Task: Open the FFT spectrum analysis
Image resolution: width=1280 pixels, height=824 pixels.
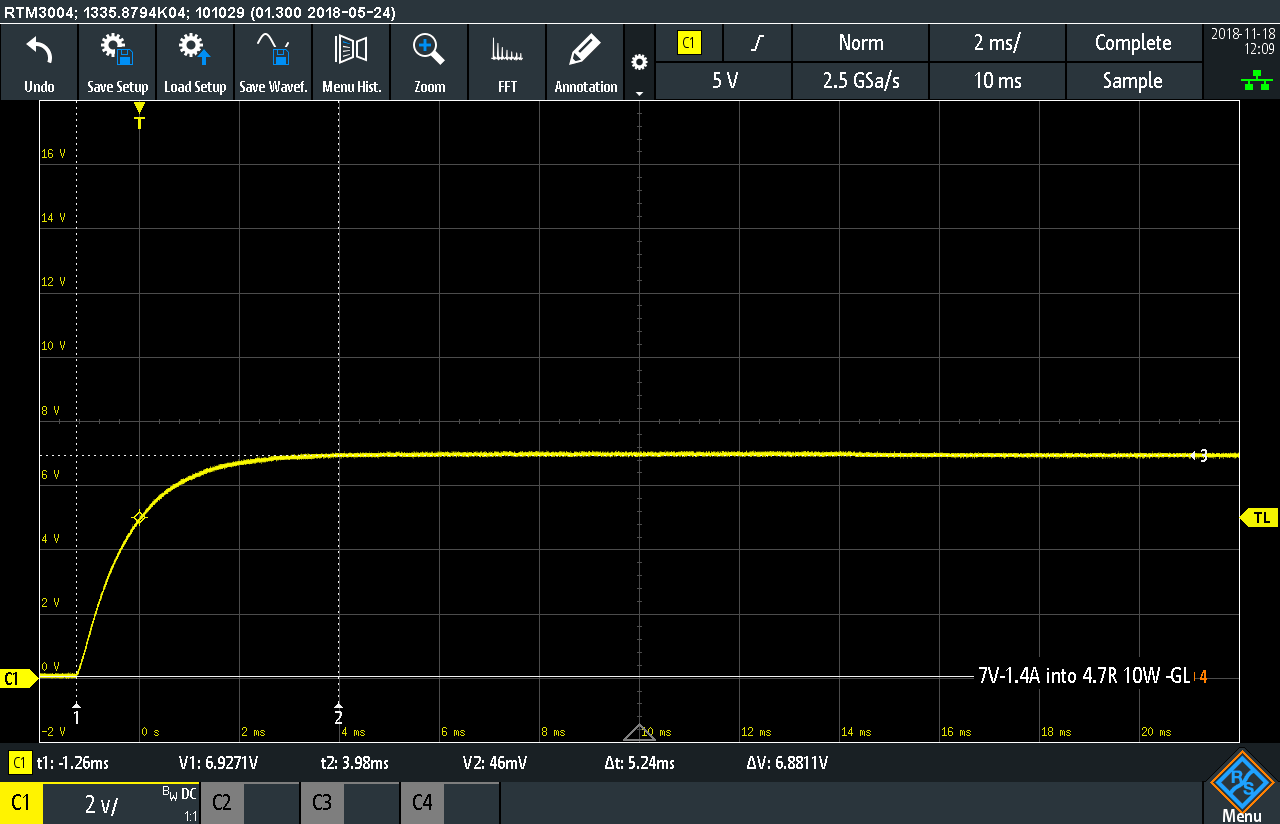Action: (x=507, y=51)
